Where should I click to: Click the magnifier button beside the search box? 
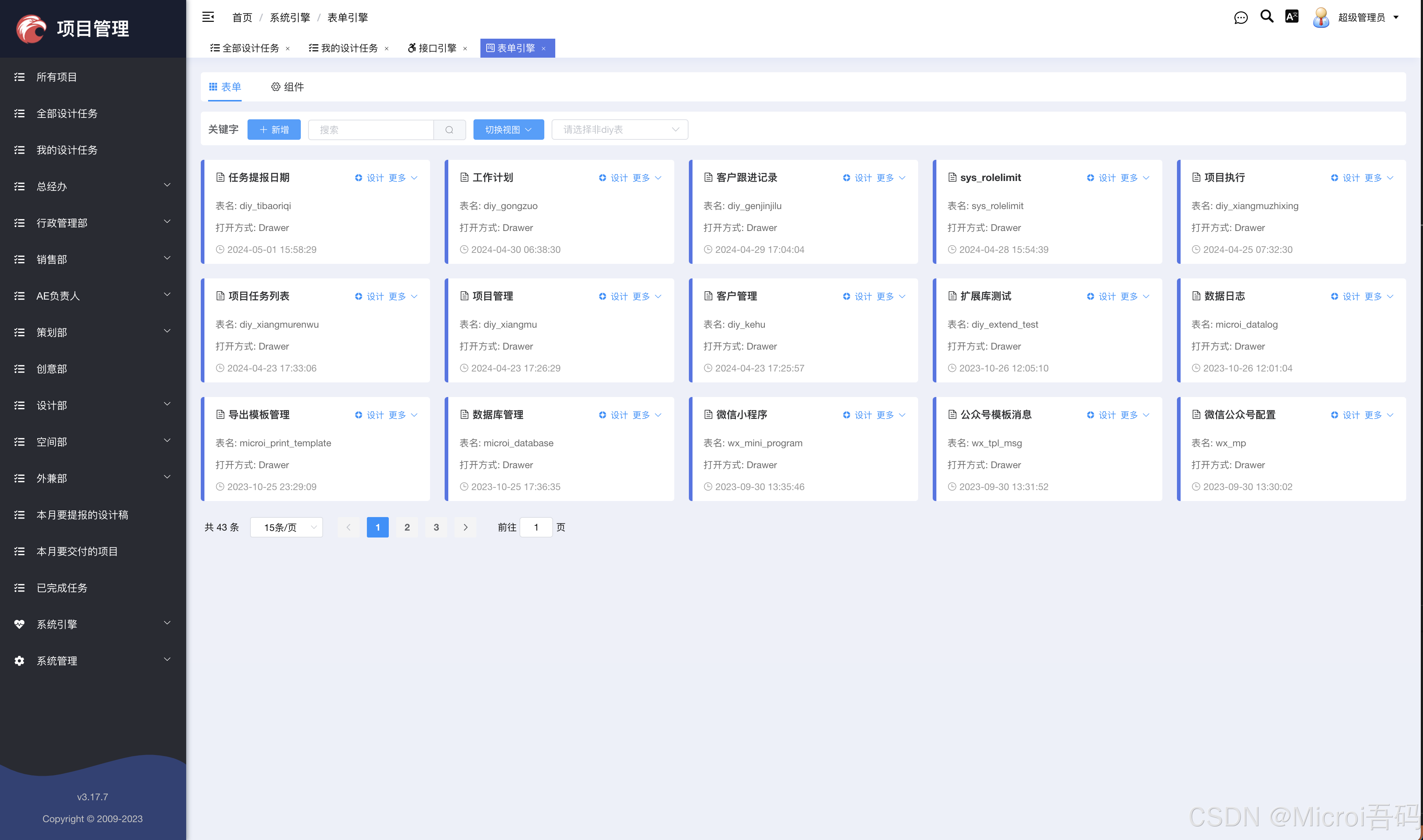[x=449, y=130]
